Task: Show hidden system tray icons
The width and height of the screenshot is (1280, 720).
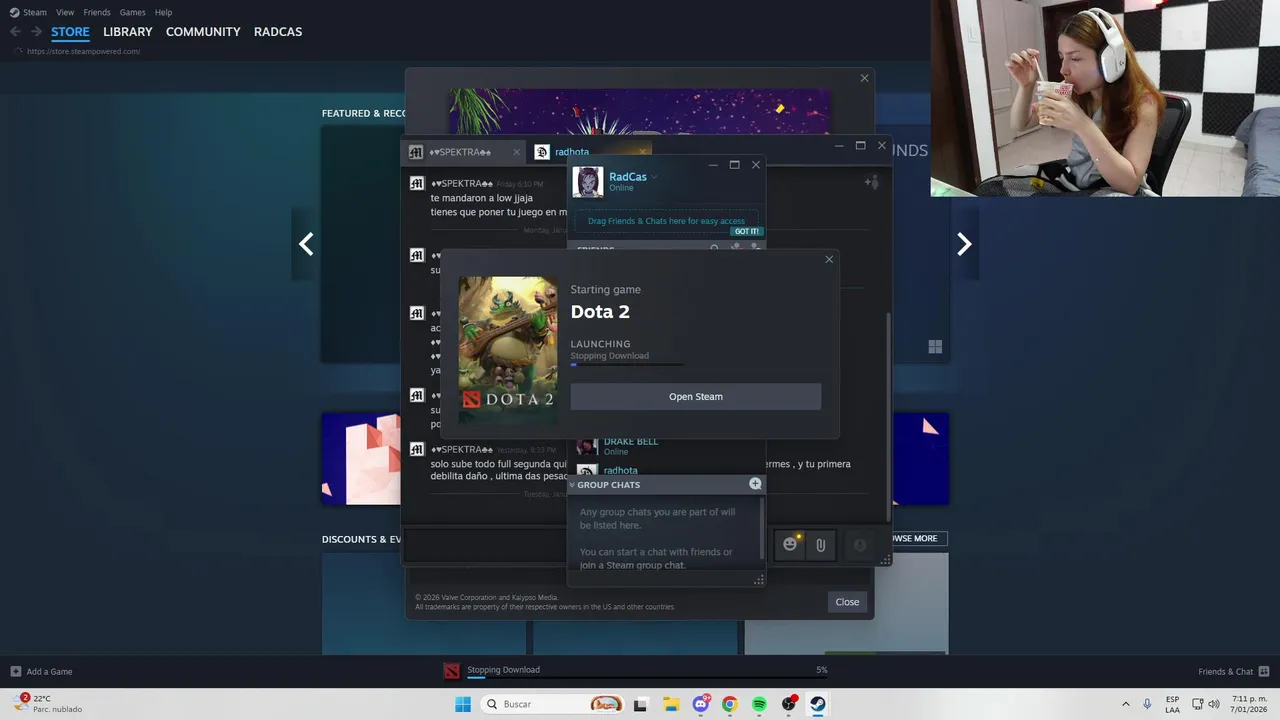Action: pos(1125,704)
